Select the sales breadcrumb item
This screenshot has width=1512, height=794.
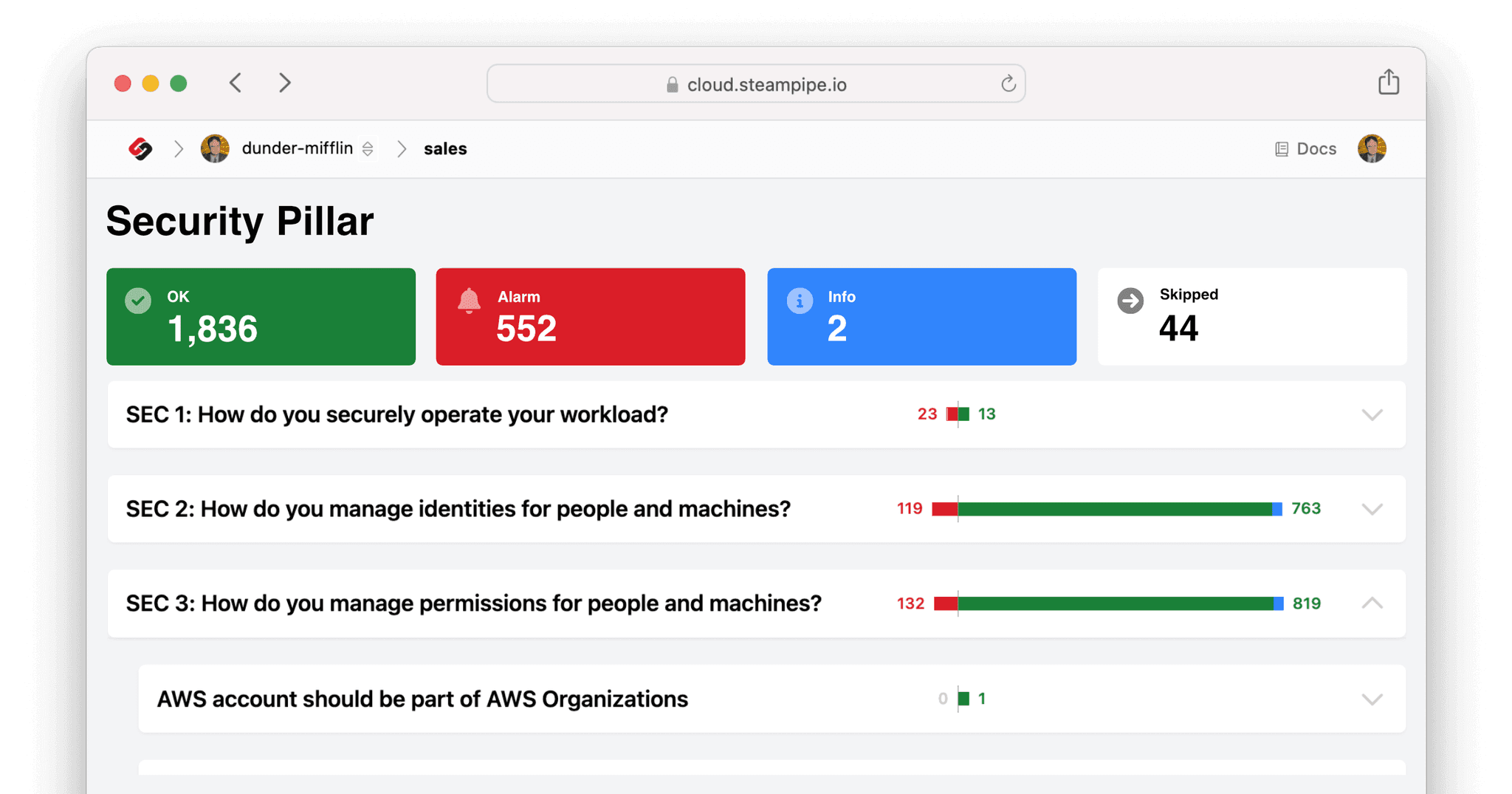coord(444,148)
